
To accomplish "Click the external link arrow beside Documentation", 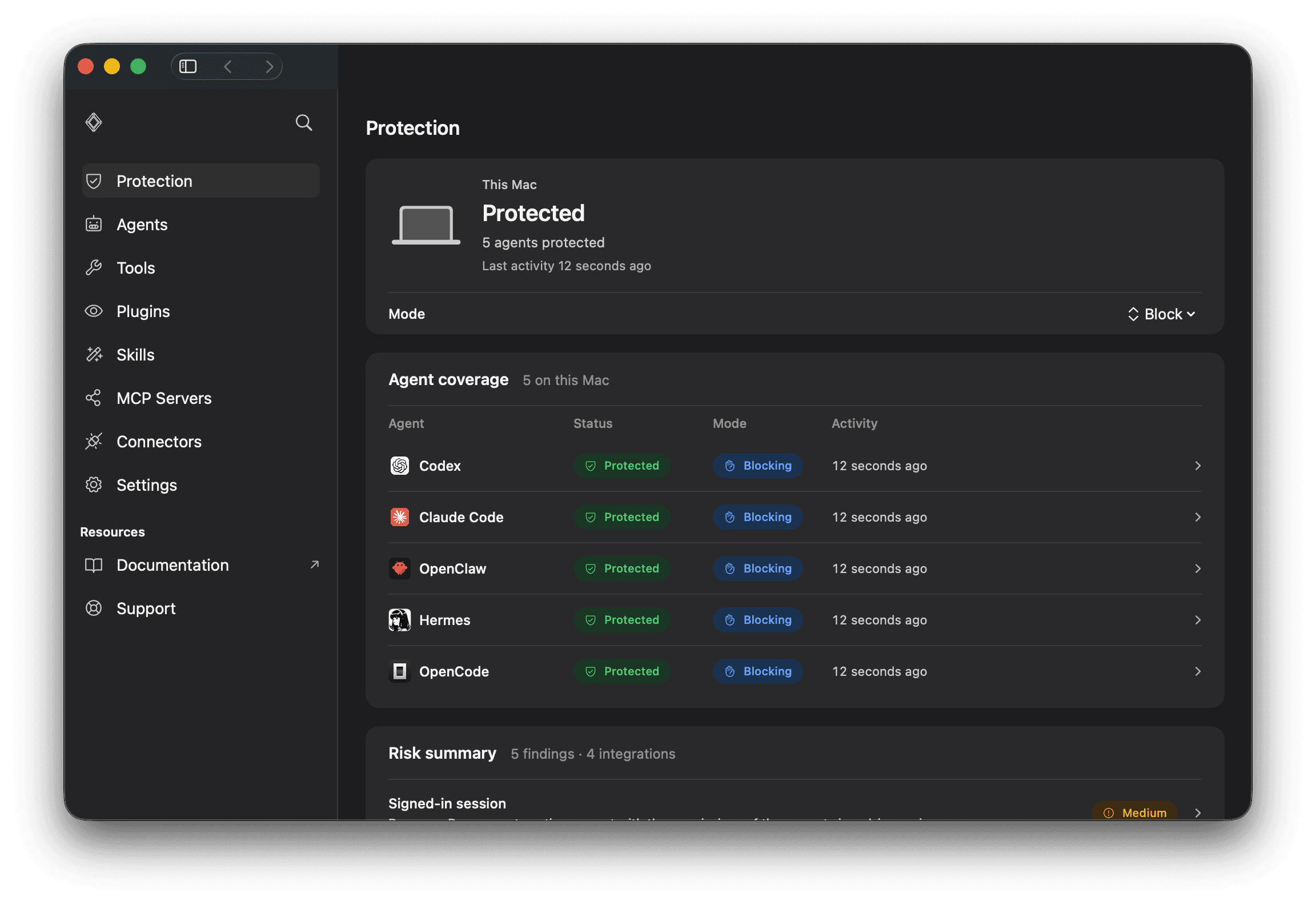I will [315, 564].
